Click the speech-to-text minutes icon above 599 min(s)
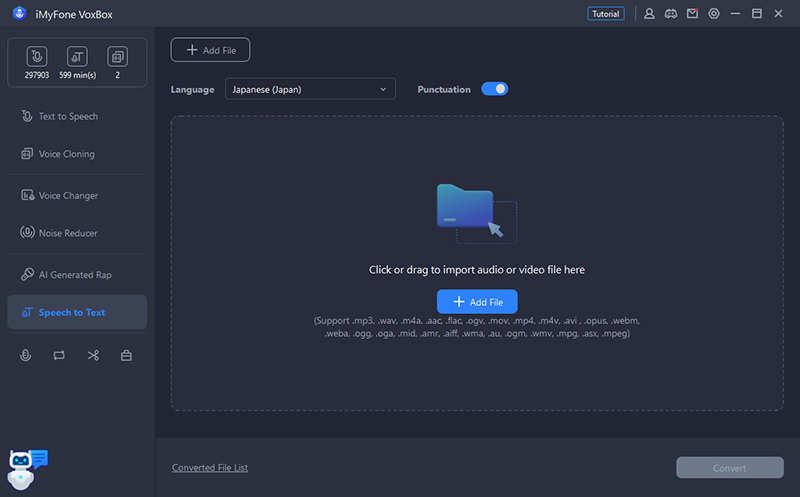 point(77,57)
